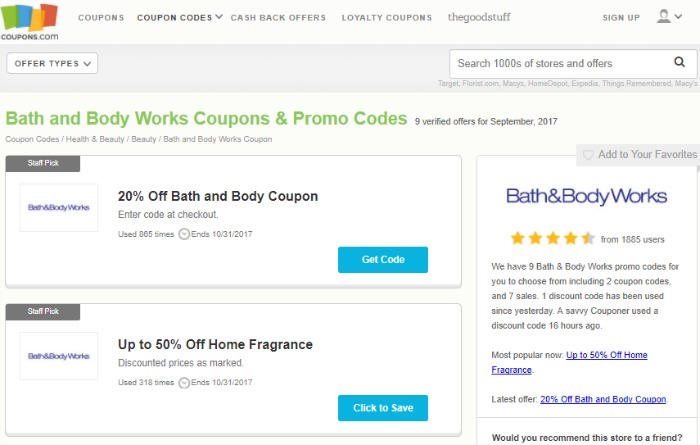Screen dimensions: 700x445
Task: Click the large Bath&BodyWorks sidebar logo
Action: [586, 196]
